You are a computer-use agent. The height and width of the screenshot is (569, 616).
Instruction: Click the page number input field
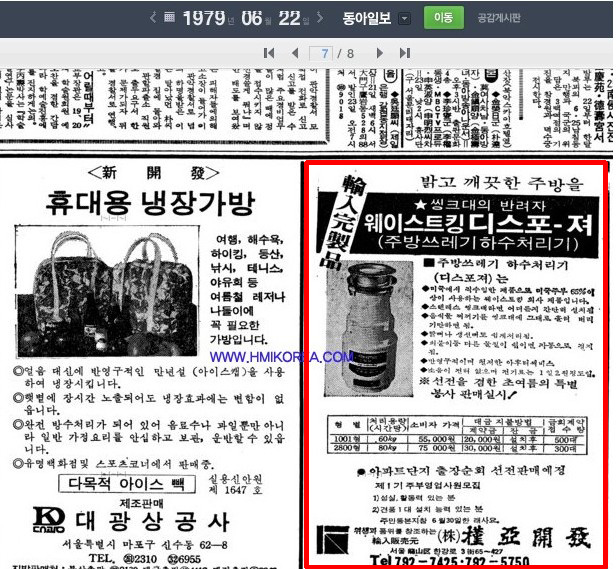pos(321,53)
